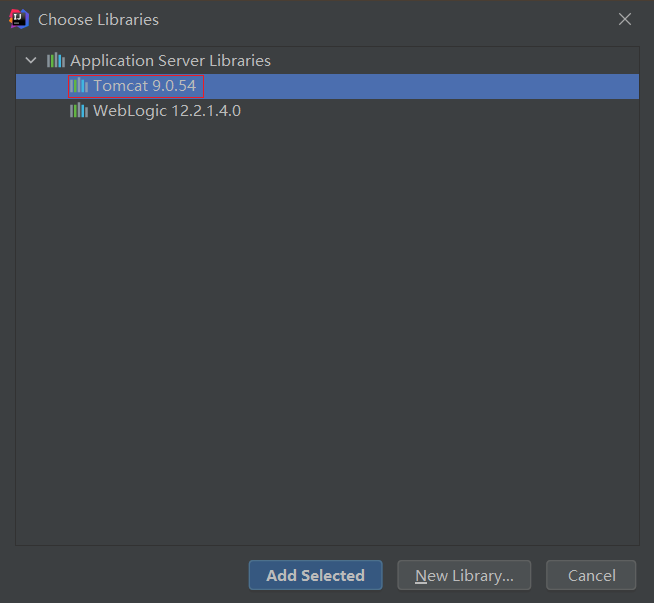Click empty space left of Add Selected button
The image size is (654, 603).
pyautogui.click(x=130, y=575)
